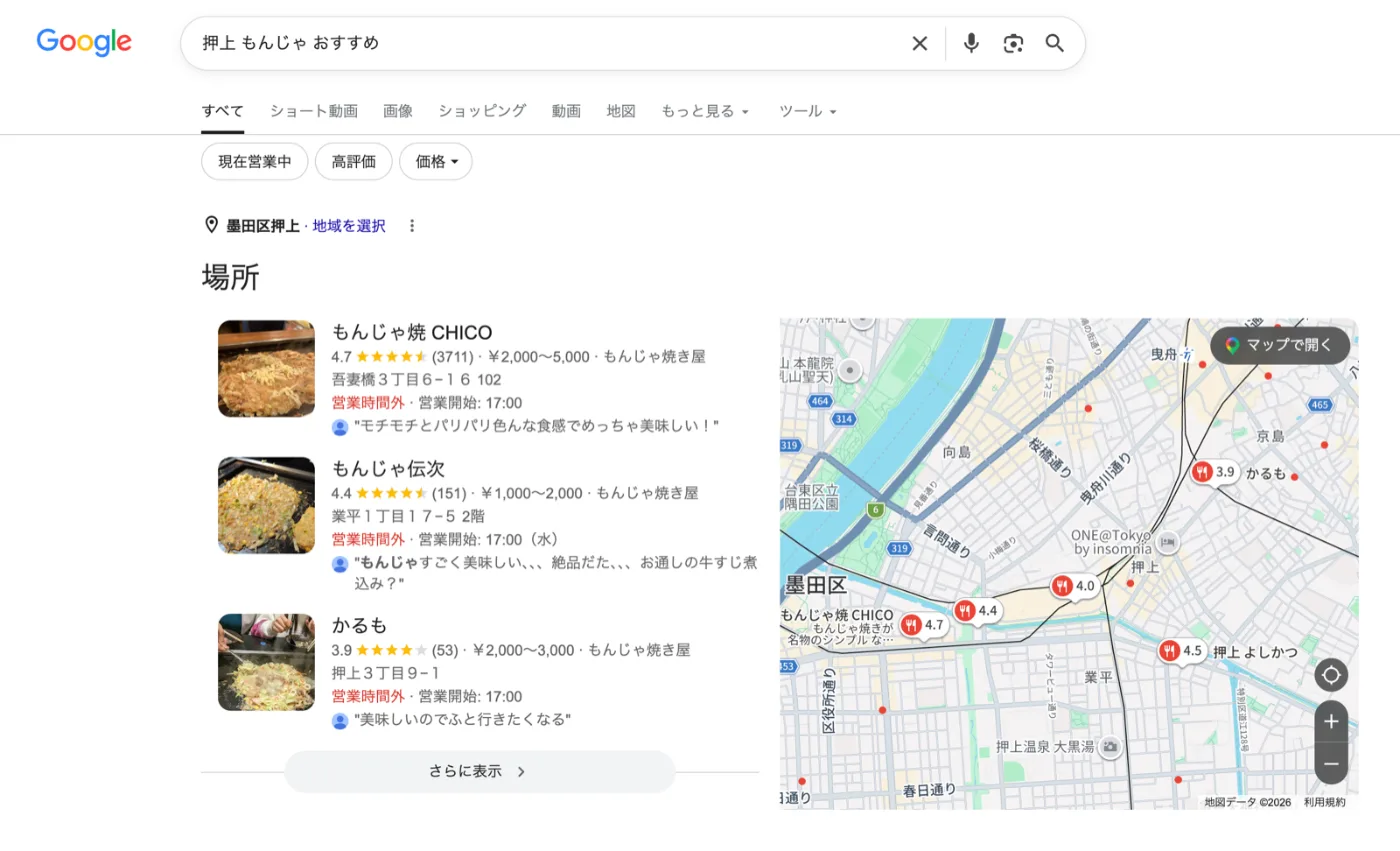
Task: Click ONE@Tokyo by insomnia map label
Action: (1114, 542)
